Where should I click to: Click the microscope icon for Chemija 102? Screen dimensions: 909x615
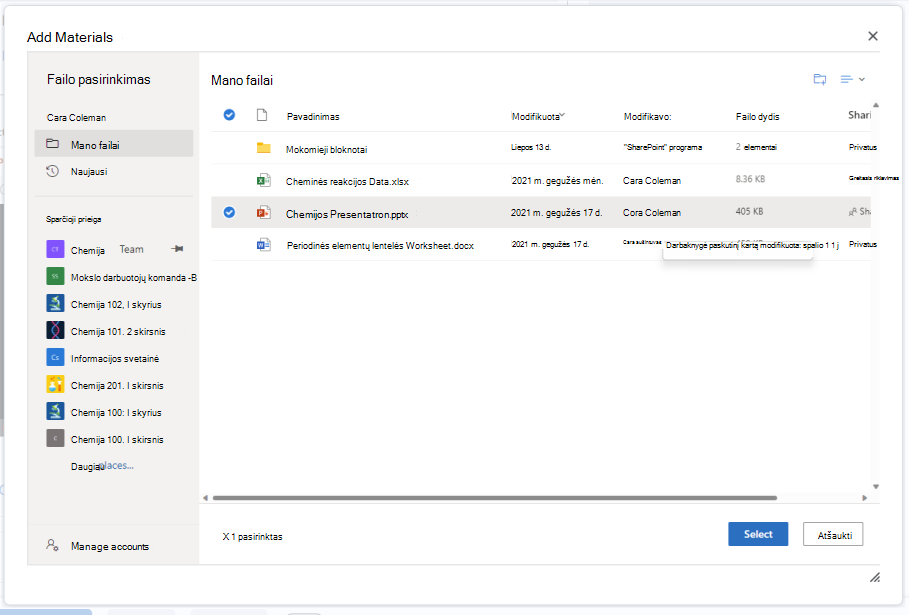coord(55,303)
